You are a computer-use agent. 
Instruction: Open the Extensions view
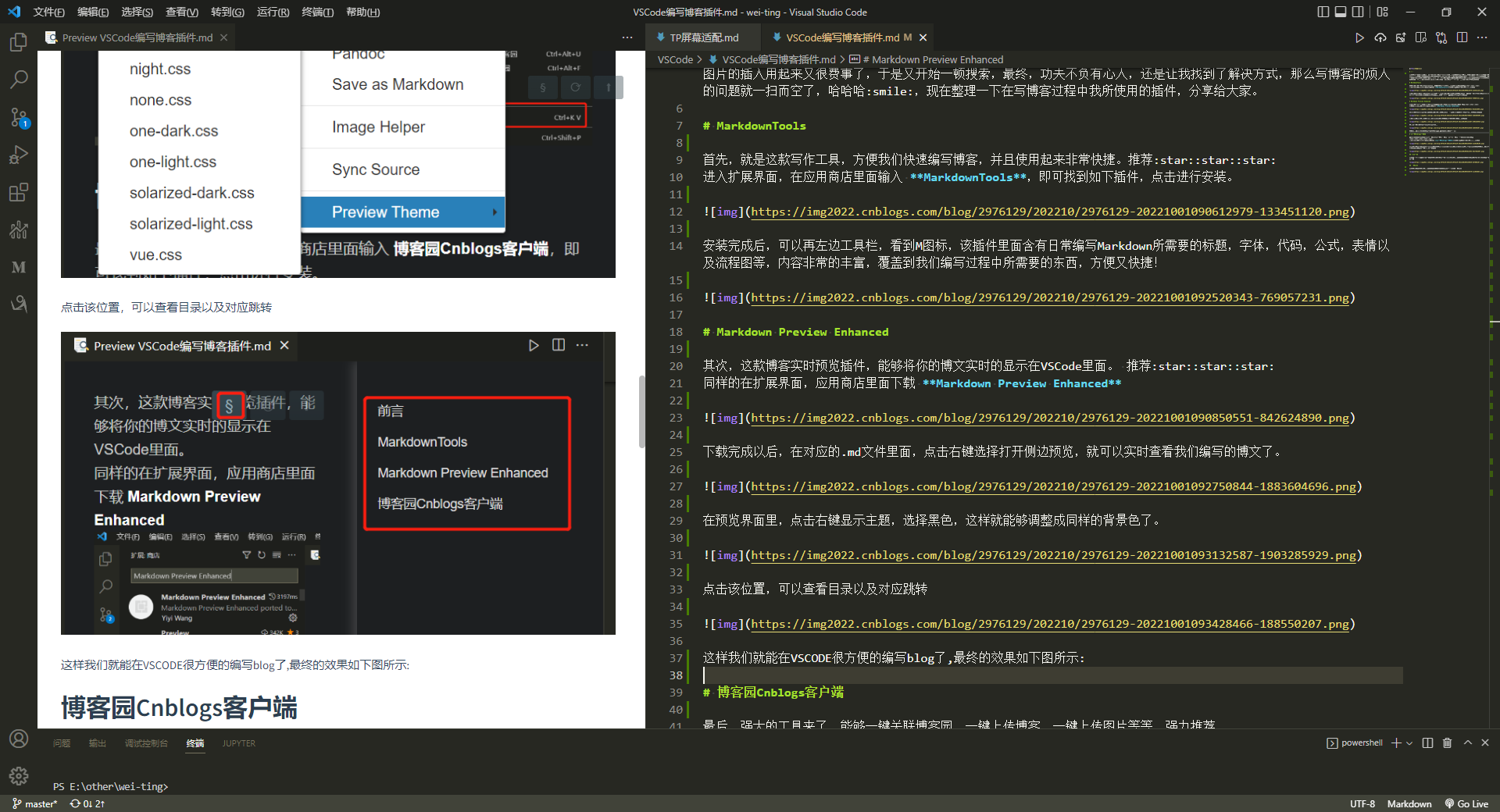19,192
